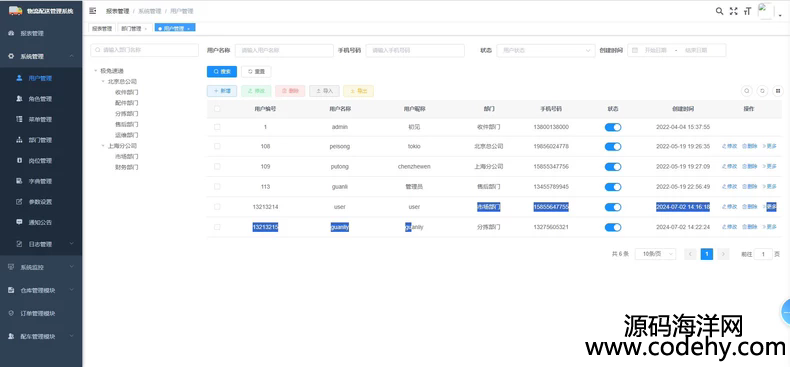Open 字典管理 in the sidebar
Screen dimensions: 790x367
41,181
